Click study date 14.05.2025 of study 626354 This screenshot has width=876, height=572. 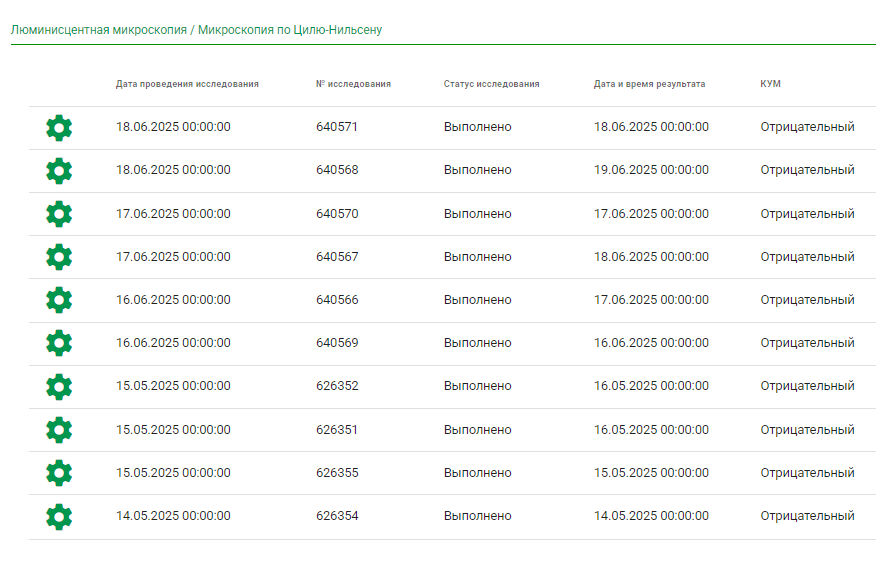point(173,516)
